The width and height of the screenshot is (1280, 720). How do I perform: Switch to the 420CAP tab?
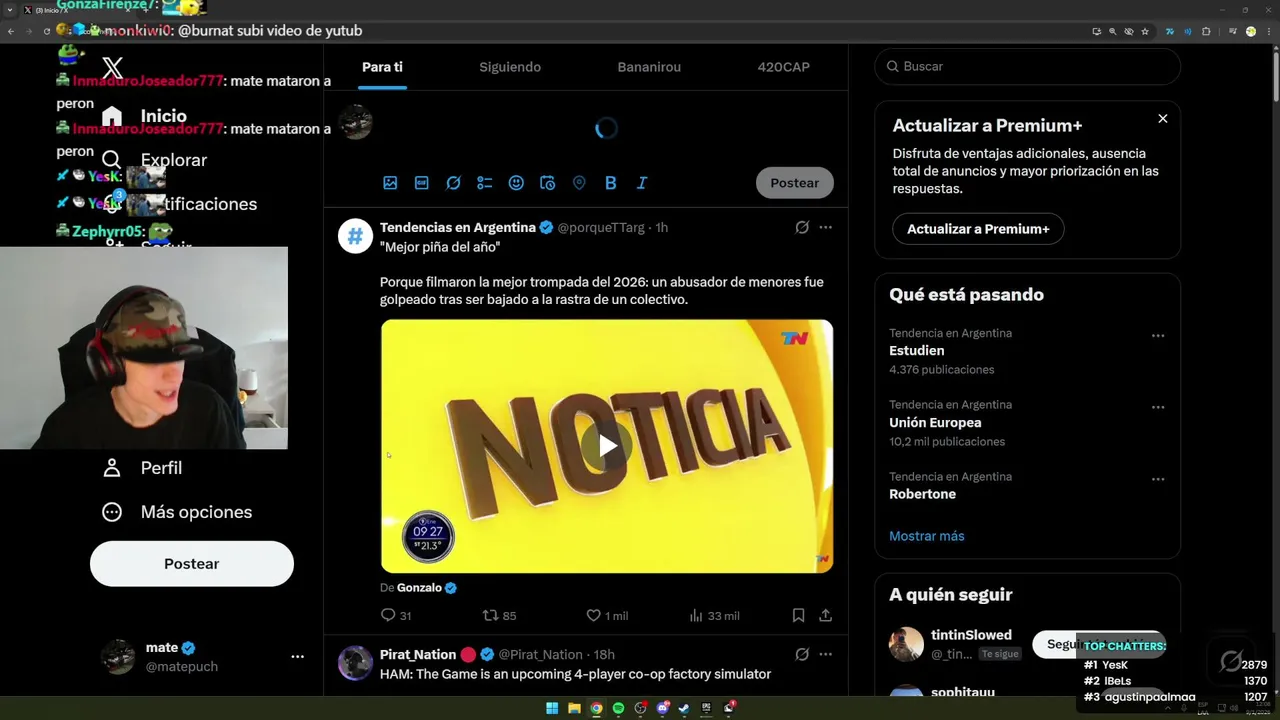point(784,67)
